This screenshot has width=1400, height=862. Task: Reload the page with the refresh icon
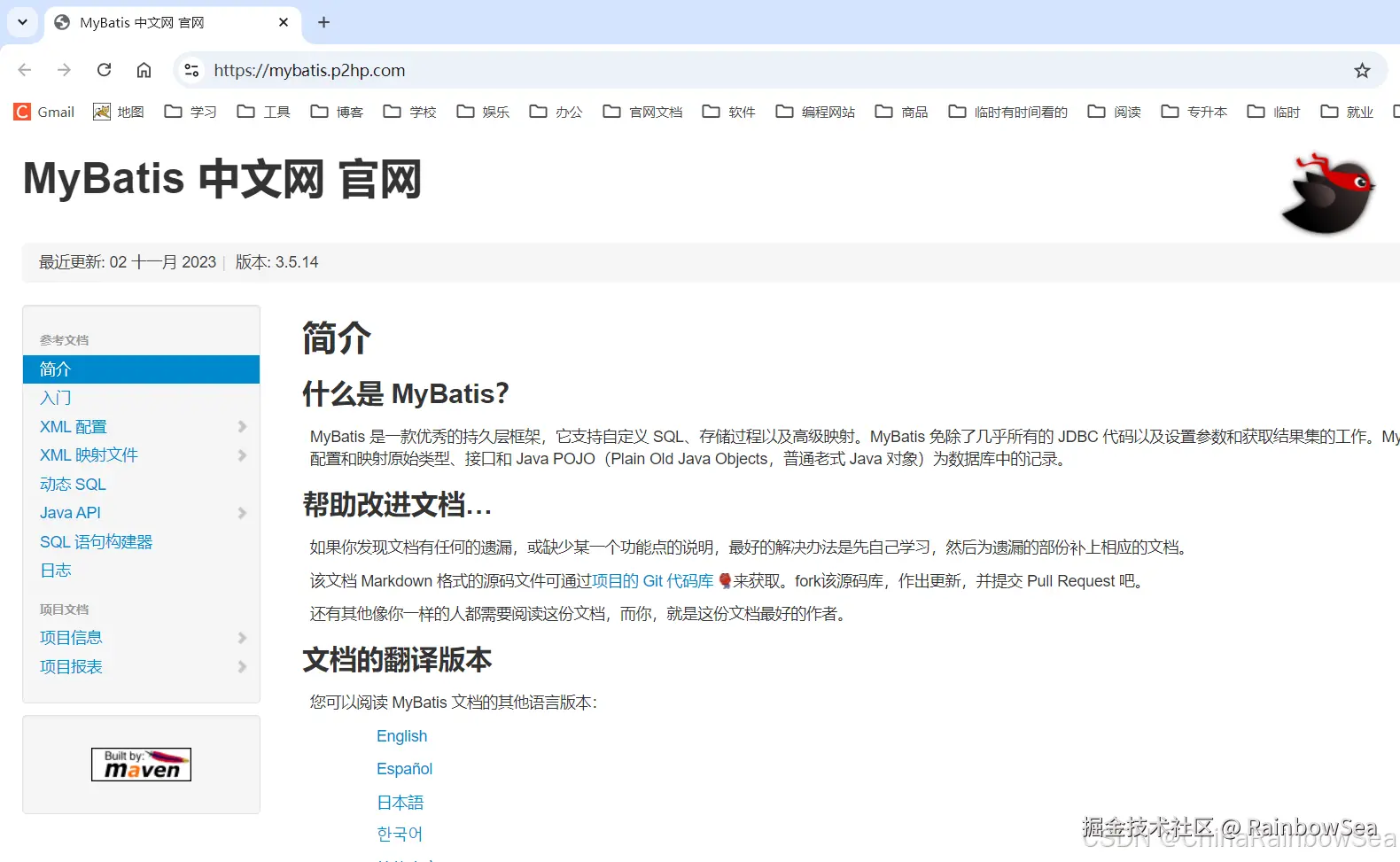coord(104,70)
